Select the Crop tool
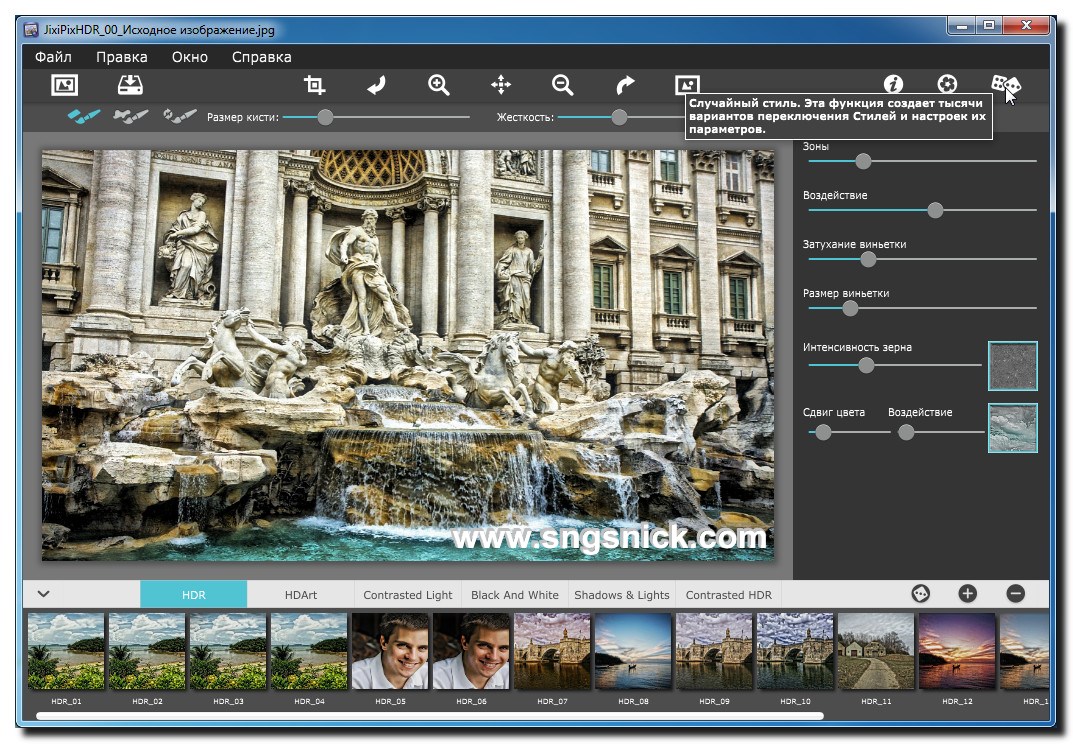The height and width of the screenshot is (744, 1073). pos(314,85)
